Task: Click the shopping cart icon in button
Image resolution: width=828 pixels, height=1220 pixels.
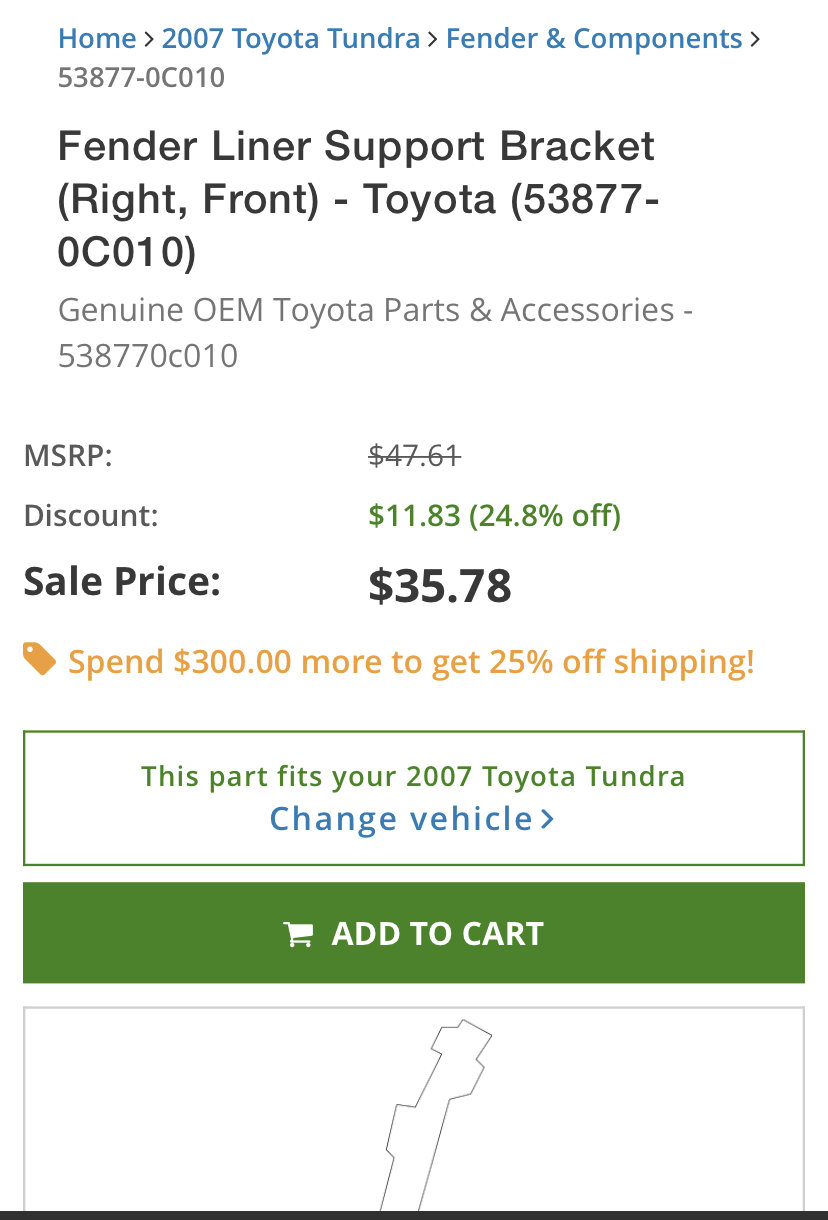Action: click(x=298, y=934)
